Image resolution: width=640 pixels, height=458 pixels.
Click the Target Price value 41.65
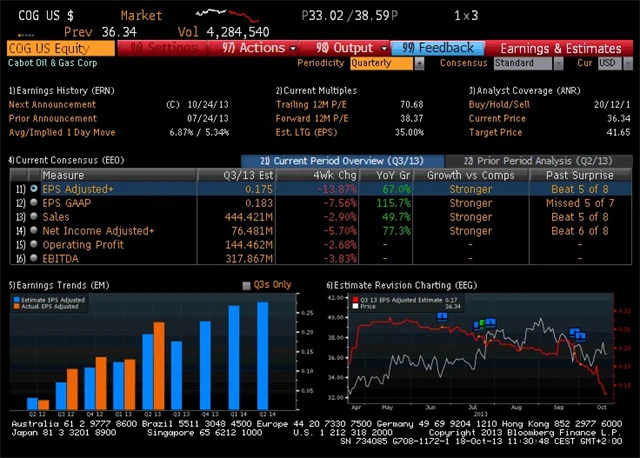pos(618,132)
